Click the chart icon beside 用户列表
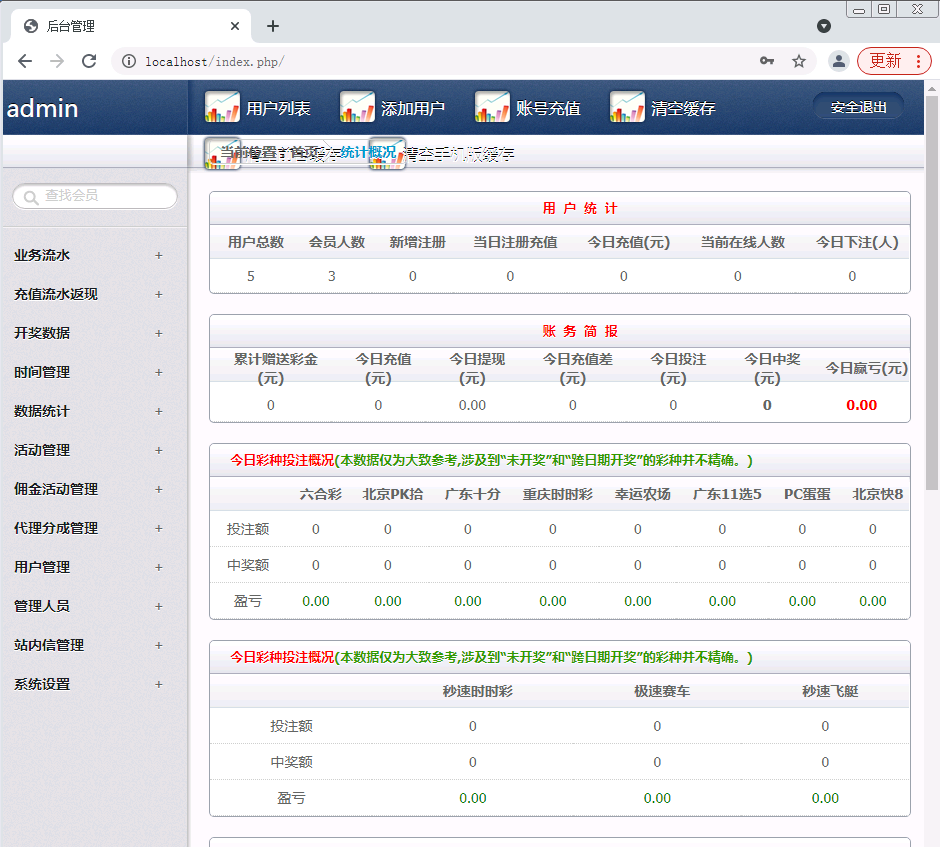 (222, 107)
